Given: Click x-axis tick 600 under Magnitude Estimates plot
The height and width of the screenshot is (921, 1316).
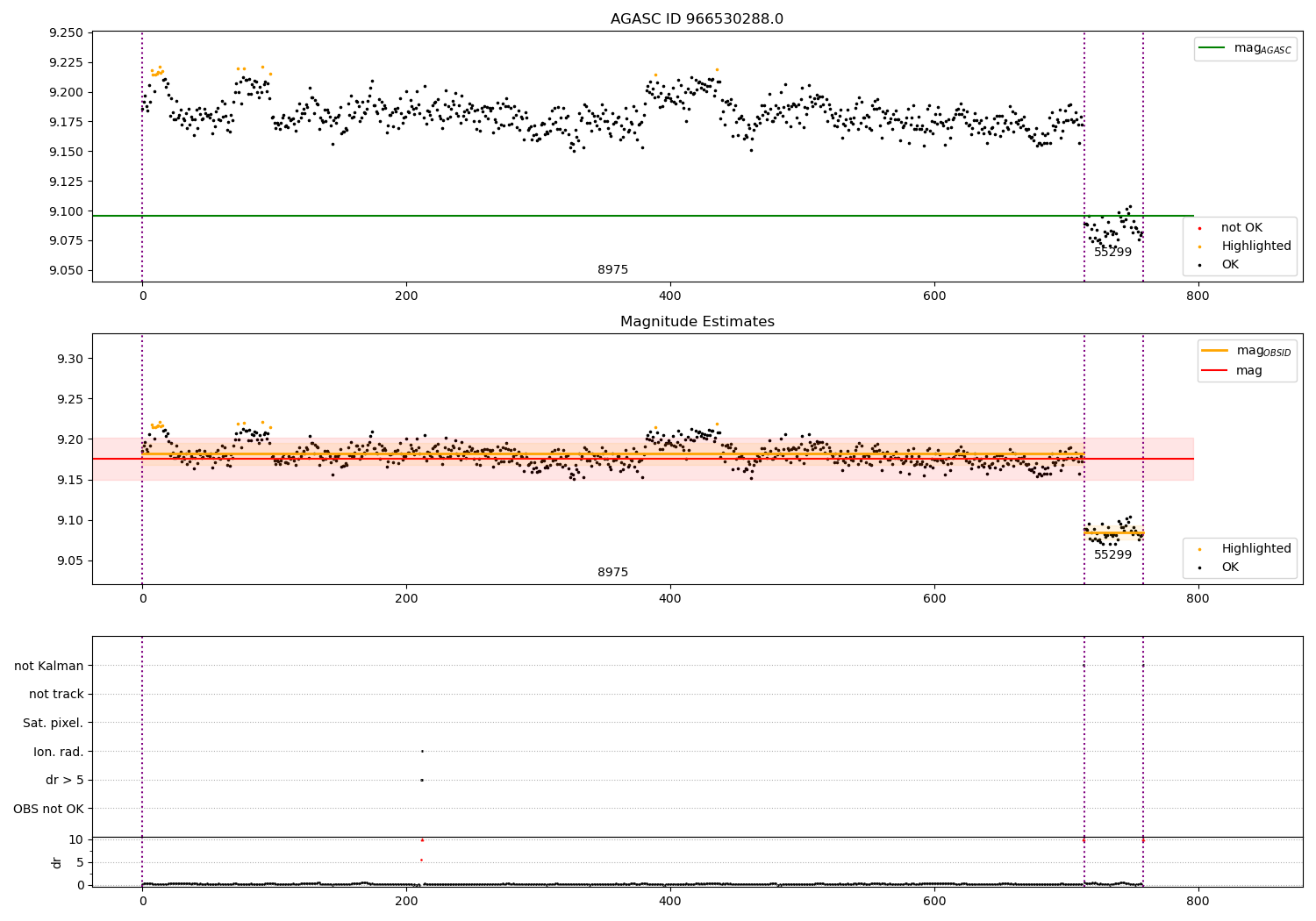Looking at the screenshot, I should 934,599.
